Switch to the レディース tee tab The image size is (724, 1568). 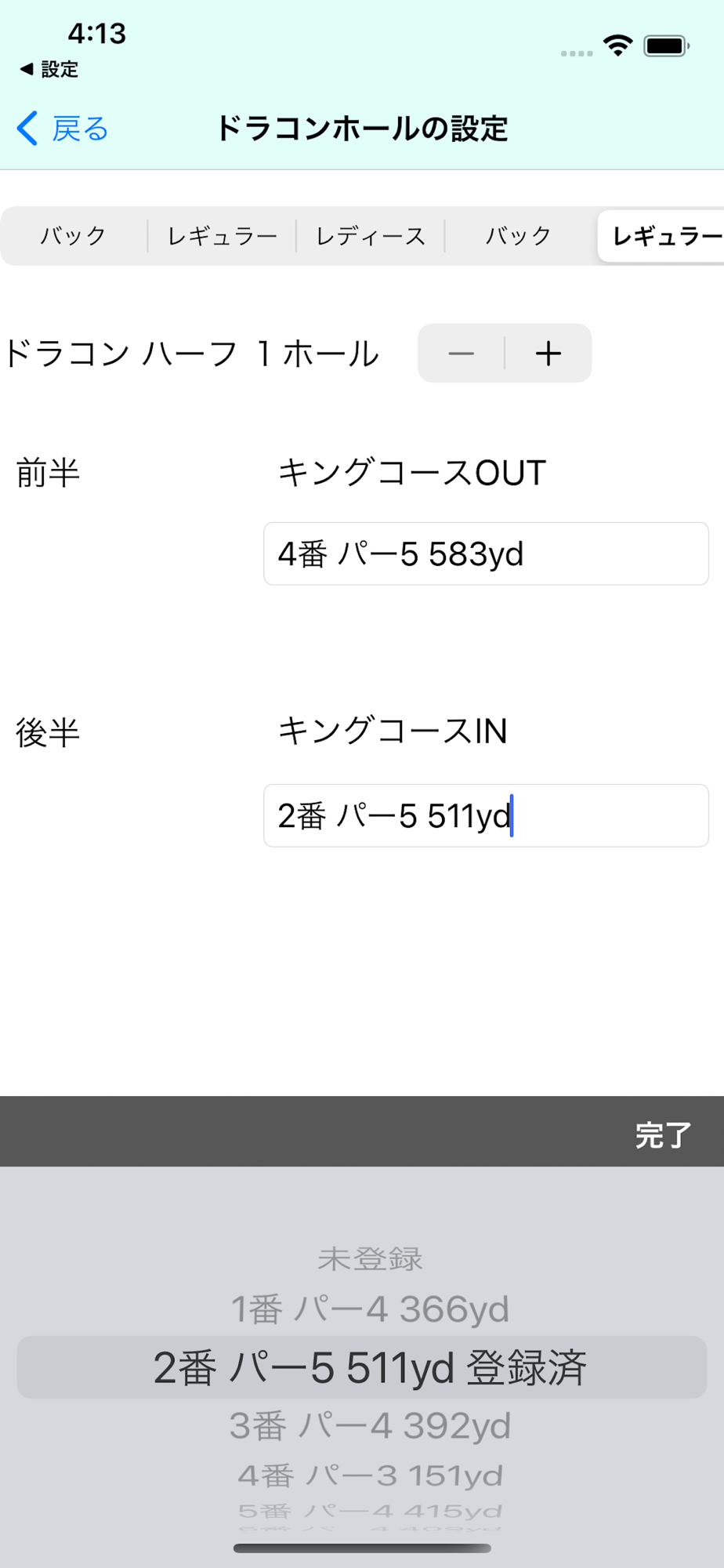pos(371,236)
